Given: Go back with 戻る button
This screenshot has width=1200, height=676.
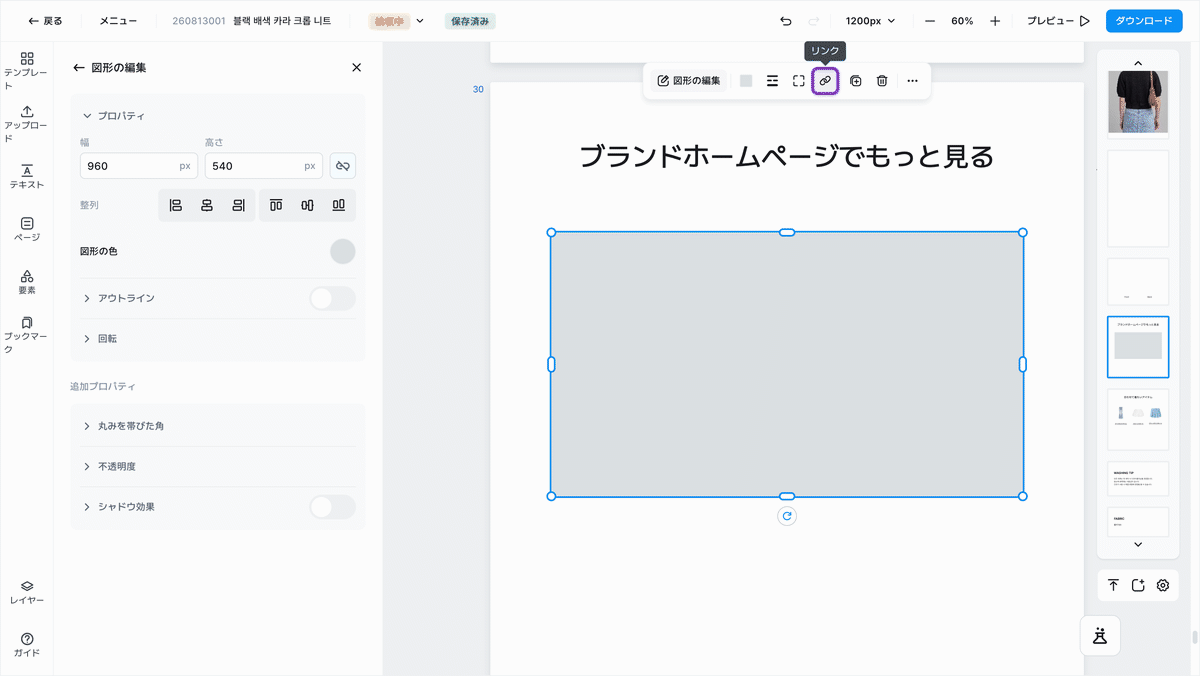Looking at the screenshot, I should coord(45,21).
